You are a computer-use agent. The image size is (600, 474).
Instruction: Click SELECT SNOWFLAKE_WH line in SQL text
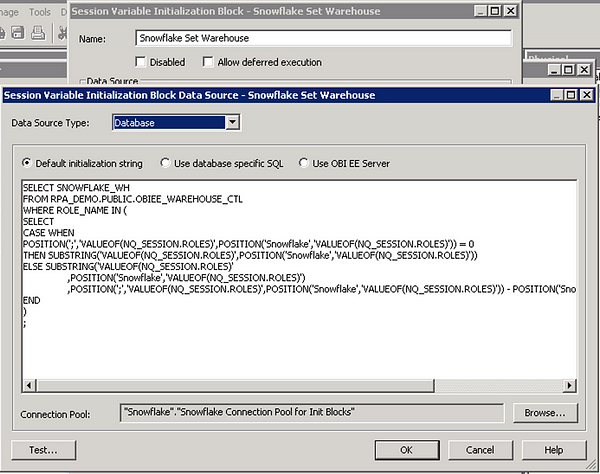(76, 188)
